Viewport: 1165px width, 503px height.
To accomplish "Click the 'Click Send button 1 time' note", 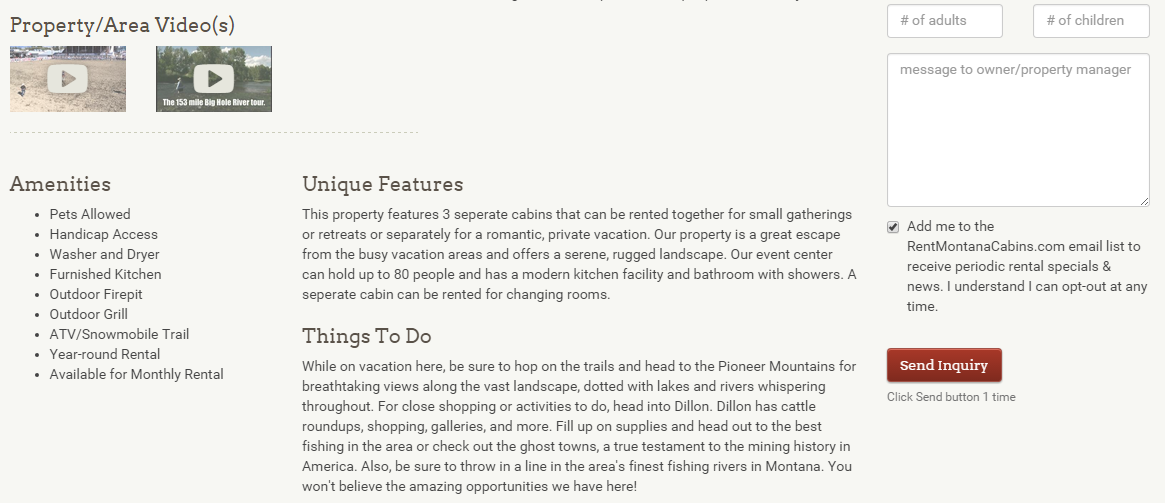I will (x=951, y=397).
